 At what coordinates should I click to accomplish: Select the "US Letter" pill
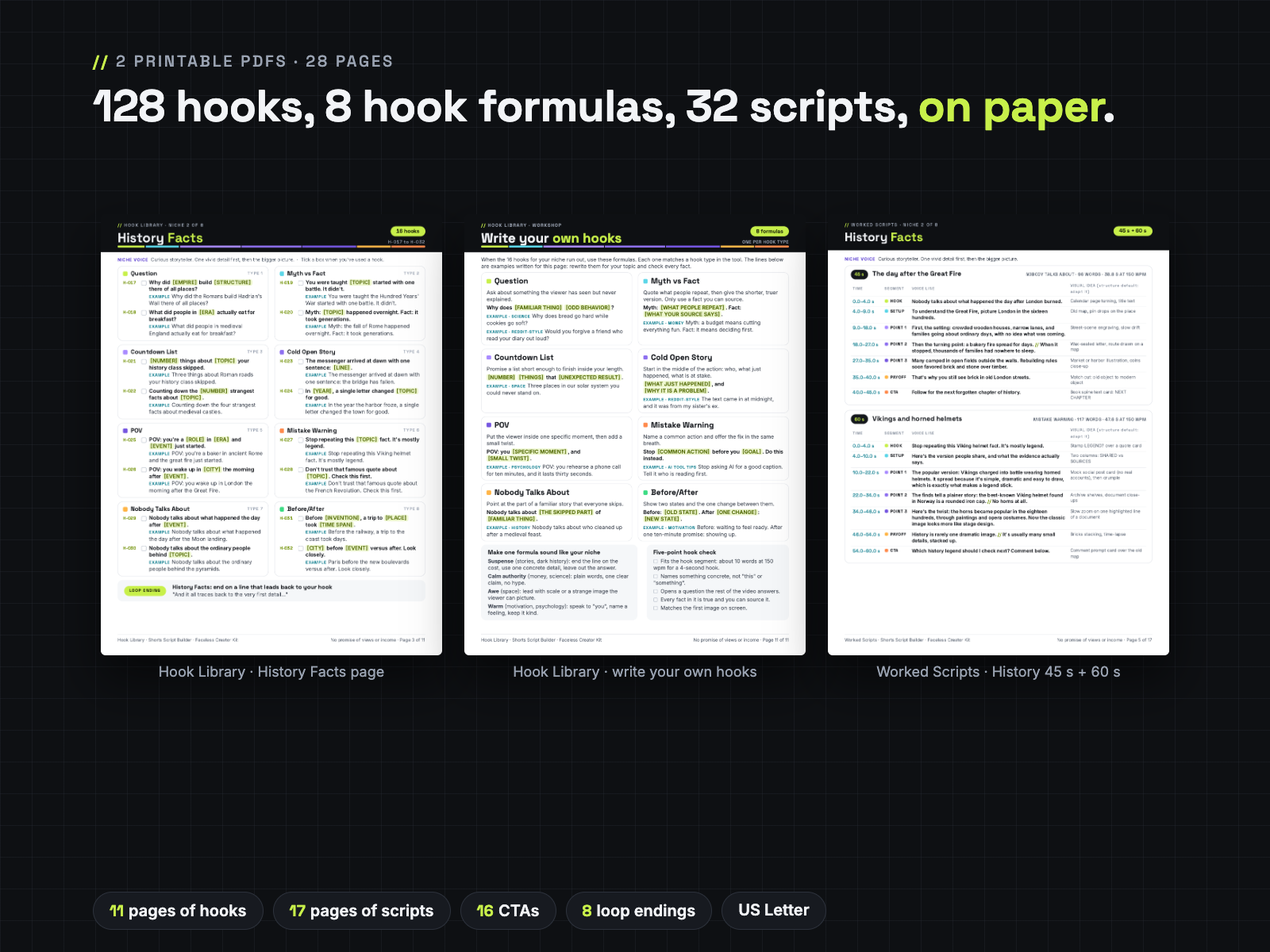774,911
